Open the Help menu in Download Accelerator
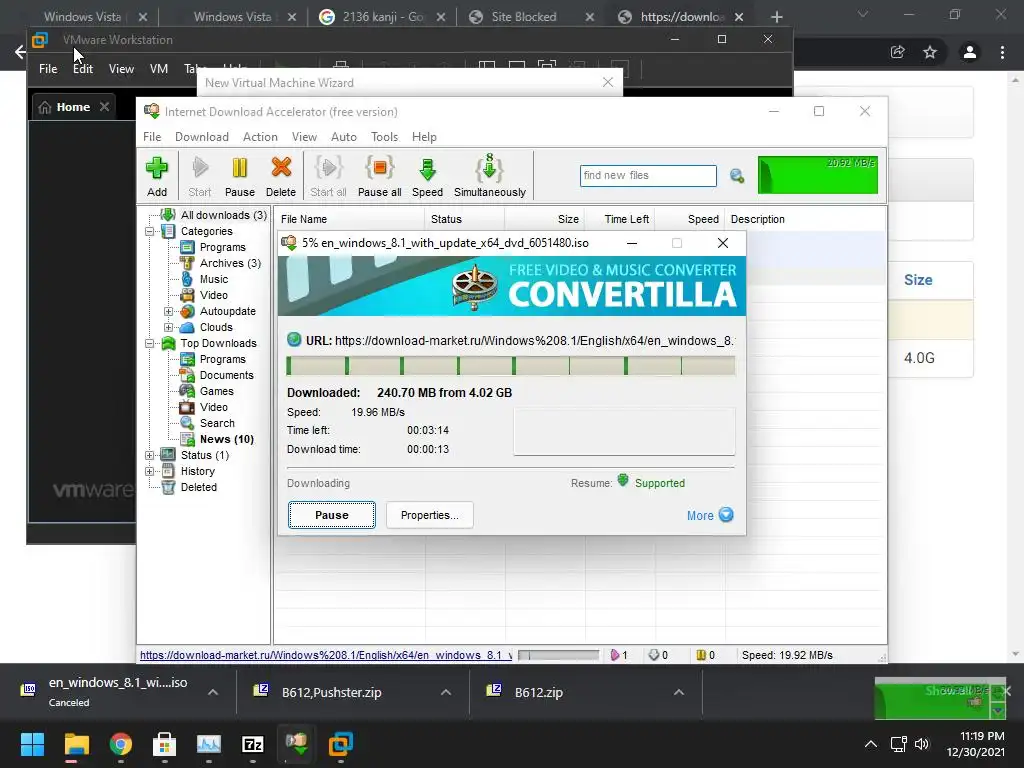1024x768 pixels. pos(424,136)
